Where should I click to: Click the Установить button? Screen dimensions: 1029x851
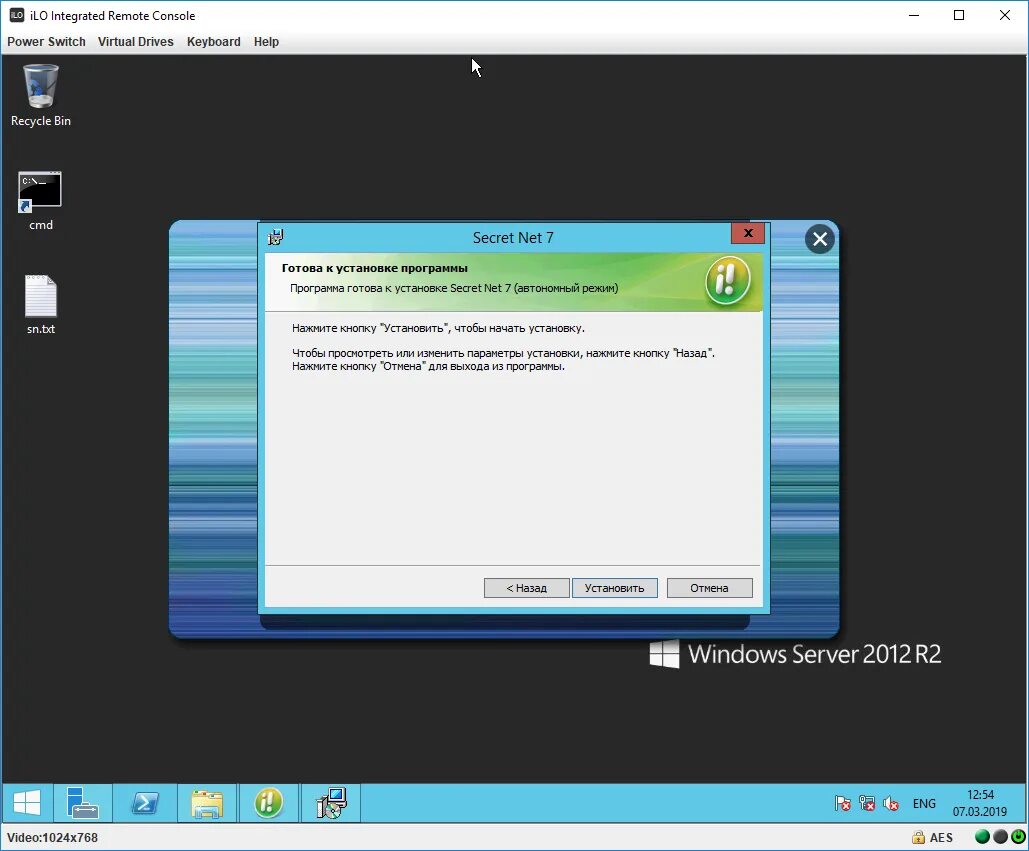pyautogui.click(x=614, y=588)
